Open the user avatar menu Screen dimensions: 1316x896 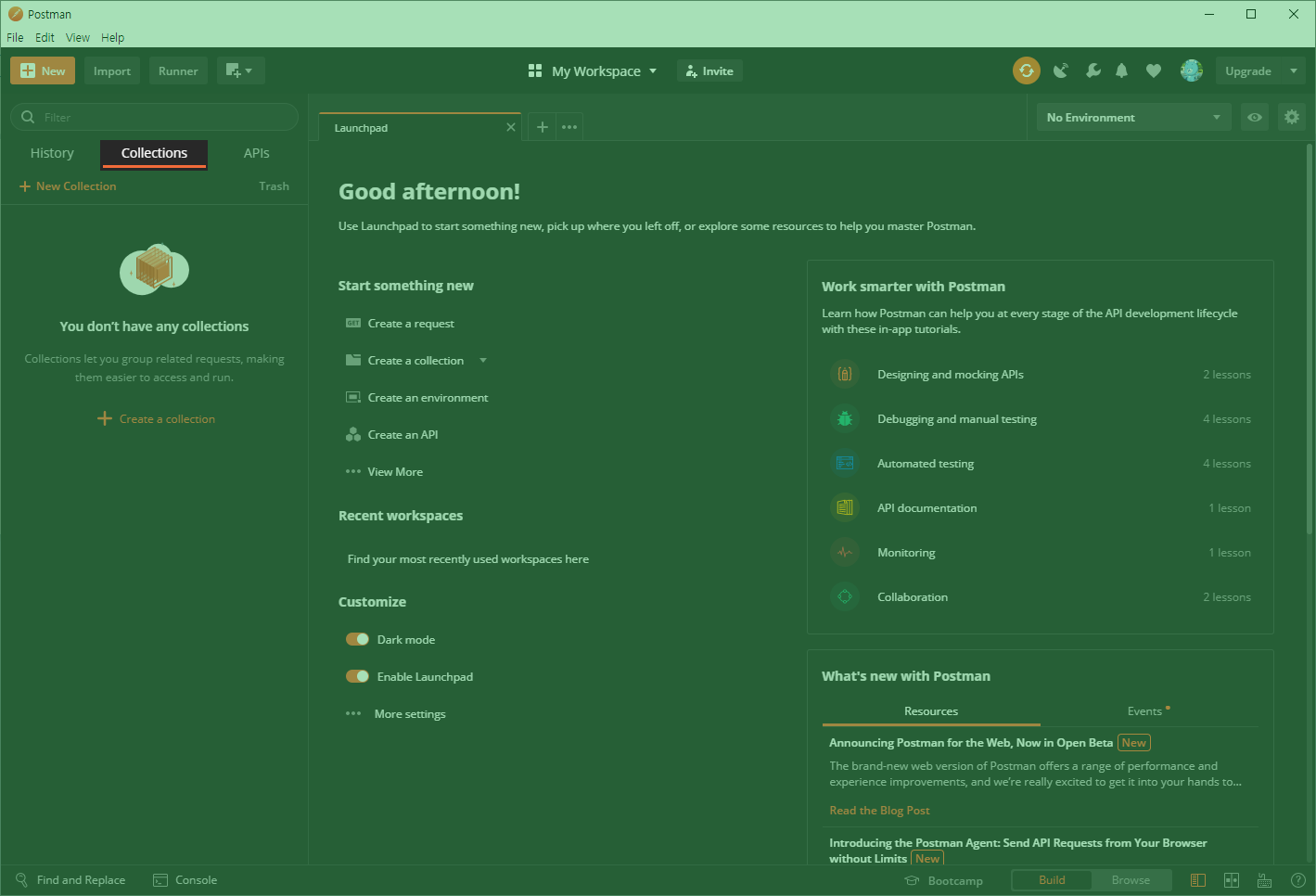pyautogui.click(x=1192, y=70)
